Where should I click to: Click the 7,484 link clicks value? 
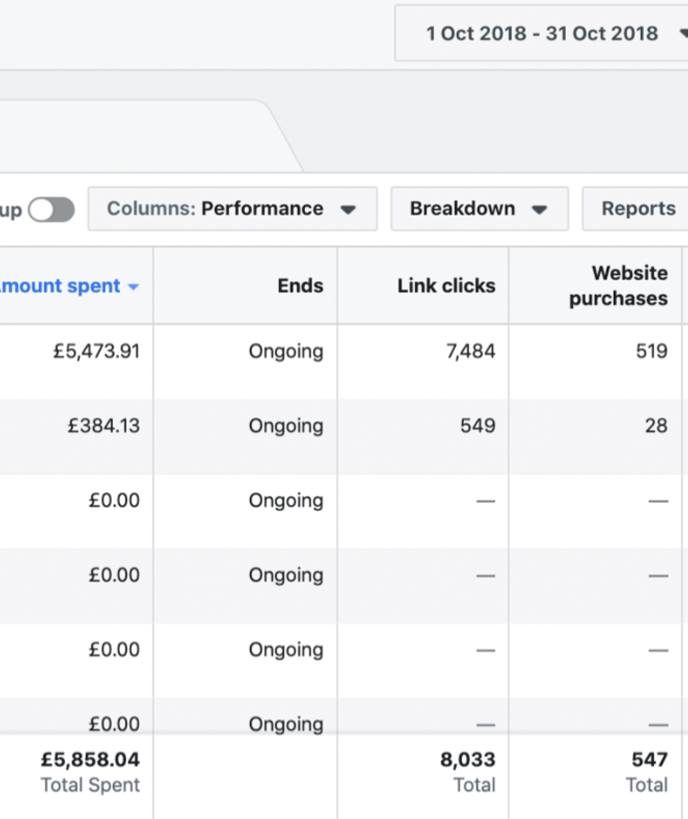[470, 352]
